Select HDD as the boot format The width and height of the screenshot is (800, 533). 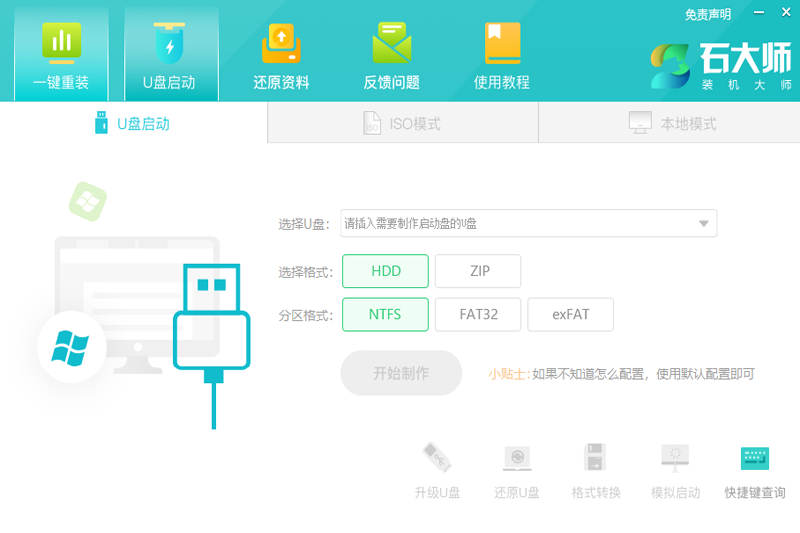[385, 271]
